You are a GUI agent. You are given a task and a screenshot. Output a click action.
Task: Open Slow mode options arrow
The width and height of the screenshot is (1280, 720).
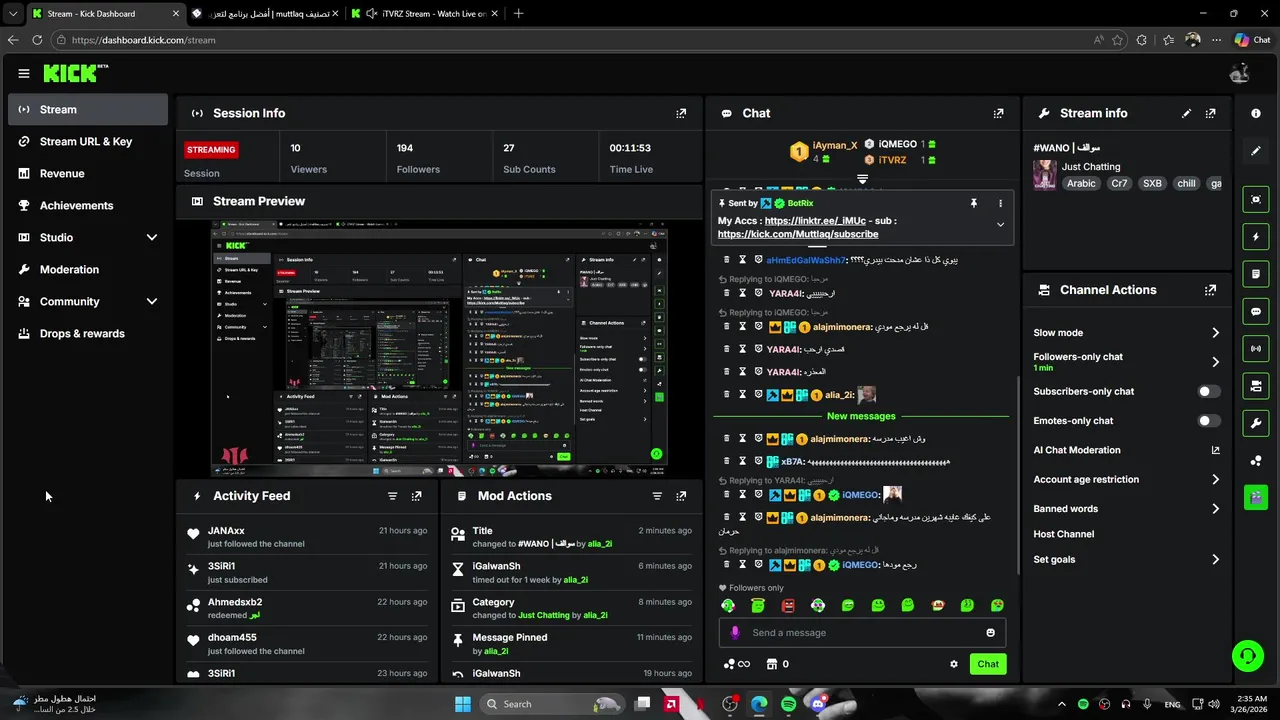pos(1216,333)
